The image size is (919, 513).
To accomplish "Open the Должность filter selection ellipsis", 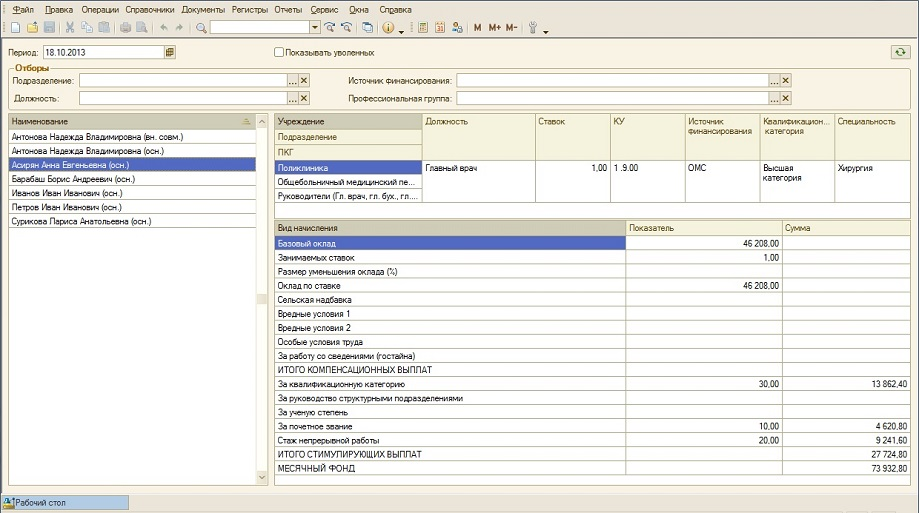I will [x=292, y=98].
